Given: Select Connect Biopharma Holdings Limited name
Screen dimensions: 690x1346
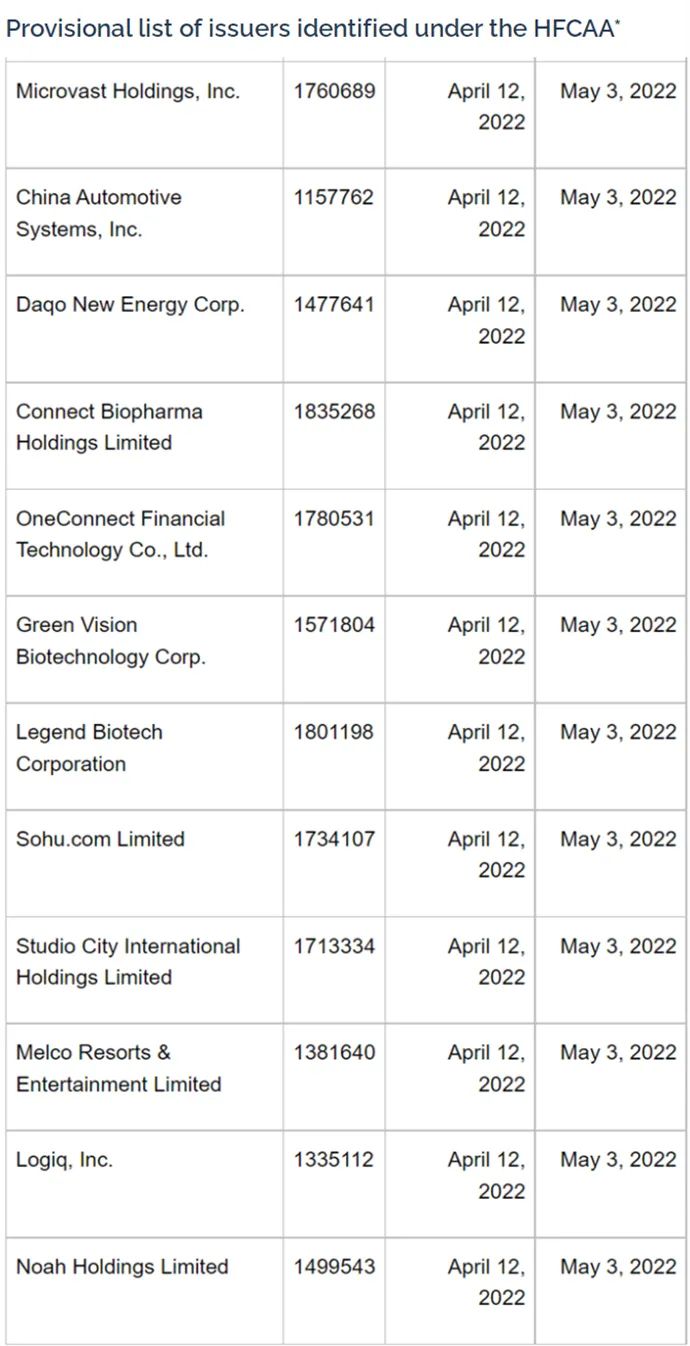Looking at the screenshot, I should (109, 427).
